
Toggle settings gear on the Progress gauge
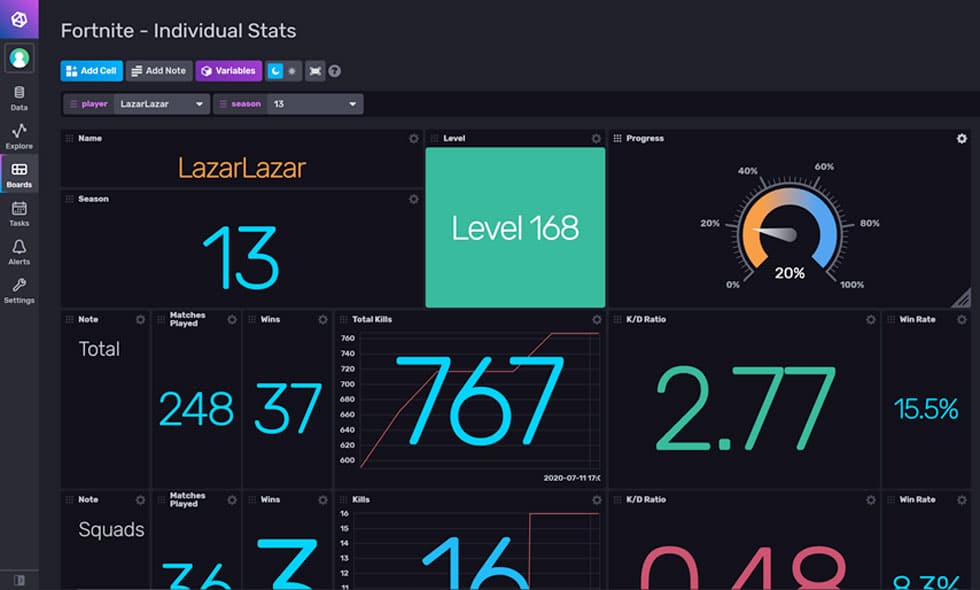tap(960, 139)
